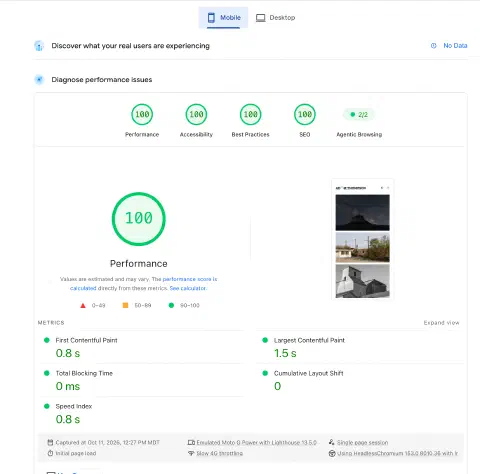Click the Diagnose performance issues icon
This screenshot has height=474, width=480.
click(x=39, y=80)
